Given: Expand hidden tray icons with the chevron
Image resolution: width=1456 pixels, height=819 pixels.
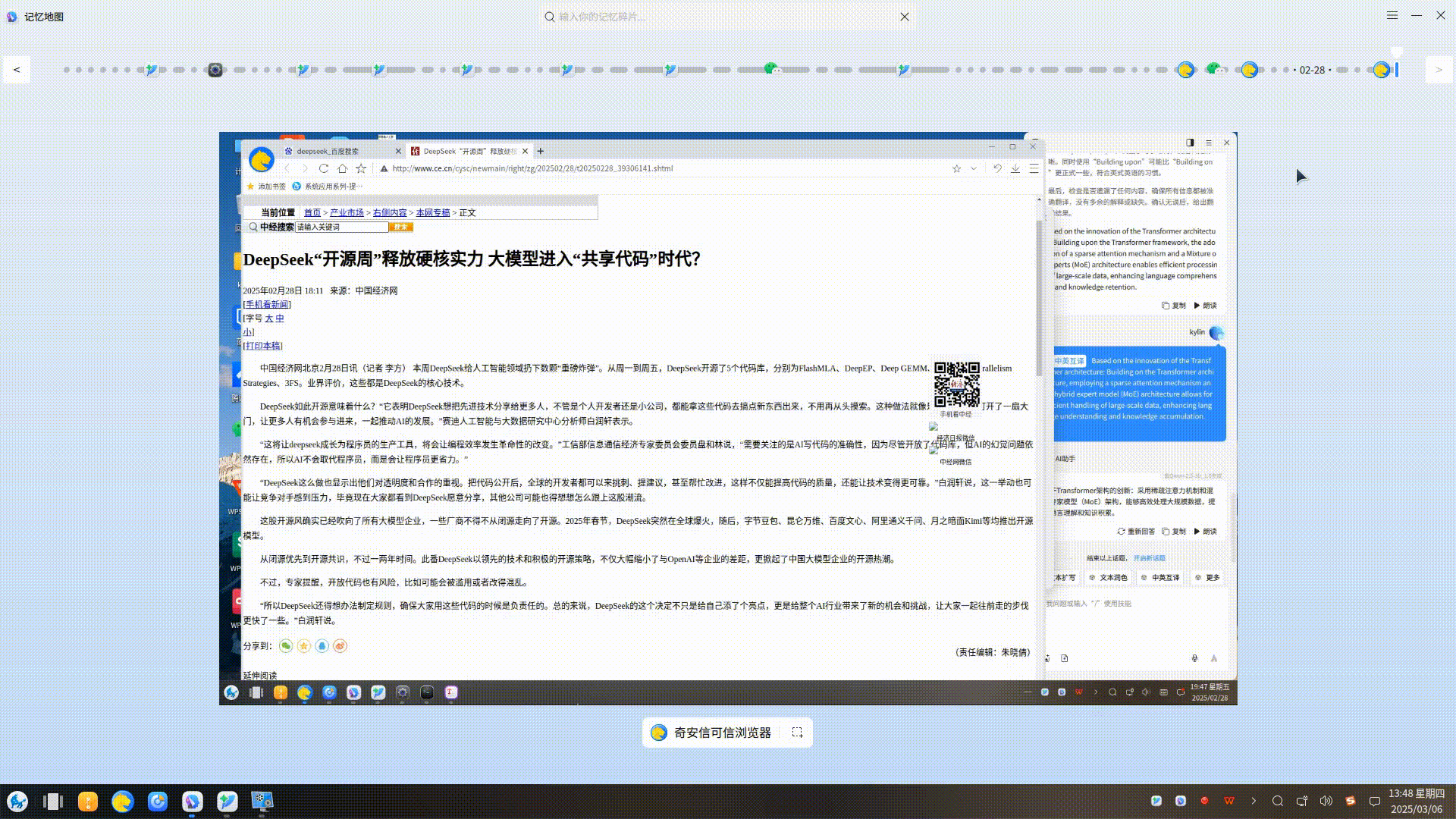Looking at the screenshot, I should point(1254,801).
